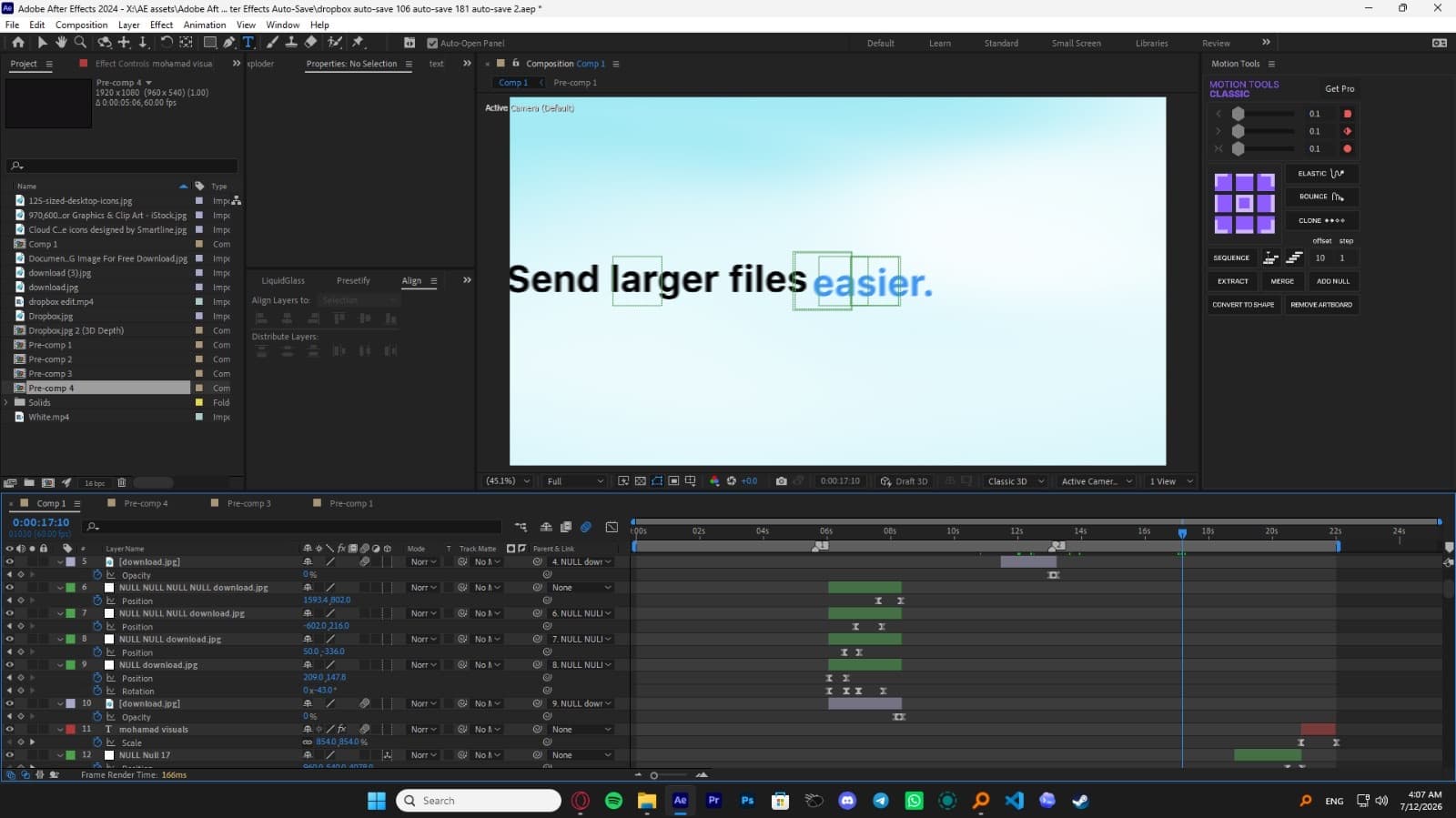Switch to the Libraries workspace
Image resolution: width=1456 pixels, height=818 pixels.
click(x=1151, y=43)
